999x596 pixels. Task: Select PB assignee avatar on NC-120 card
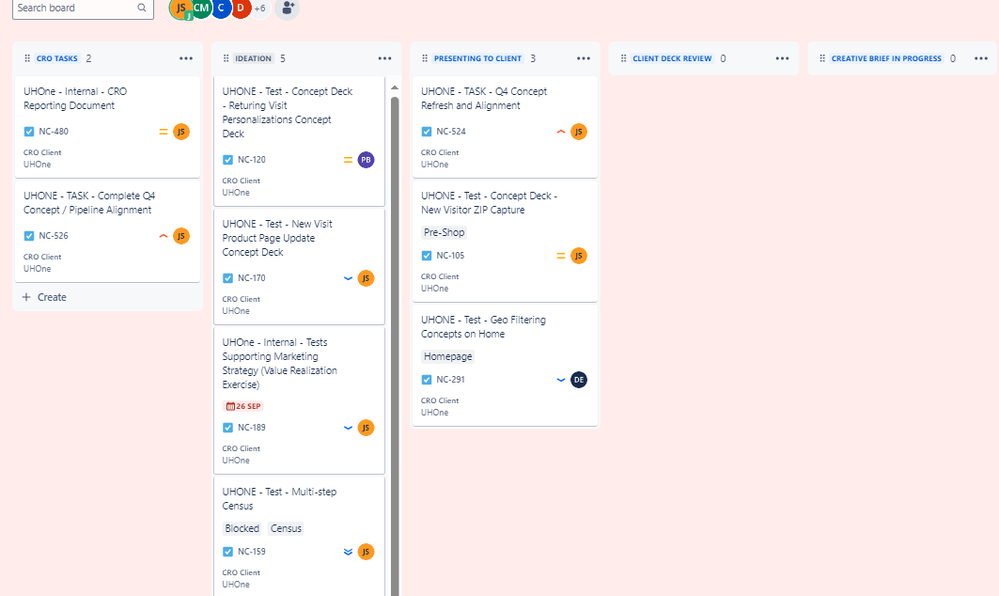(364, 159)
